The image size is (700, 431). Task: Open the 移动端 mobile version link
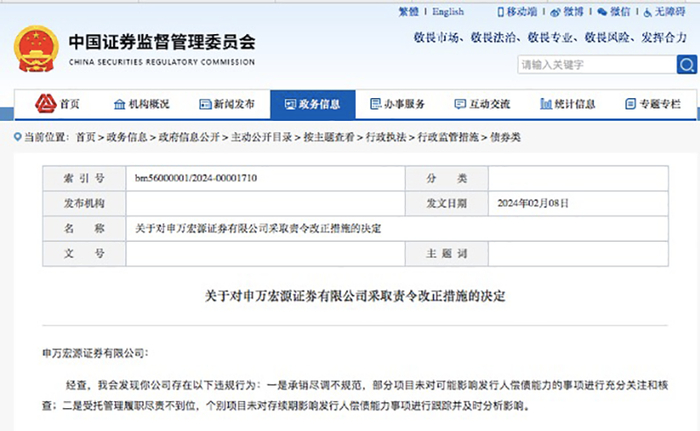point(521,12)
